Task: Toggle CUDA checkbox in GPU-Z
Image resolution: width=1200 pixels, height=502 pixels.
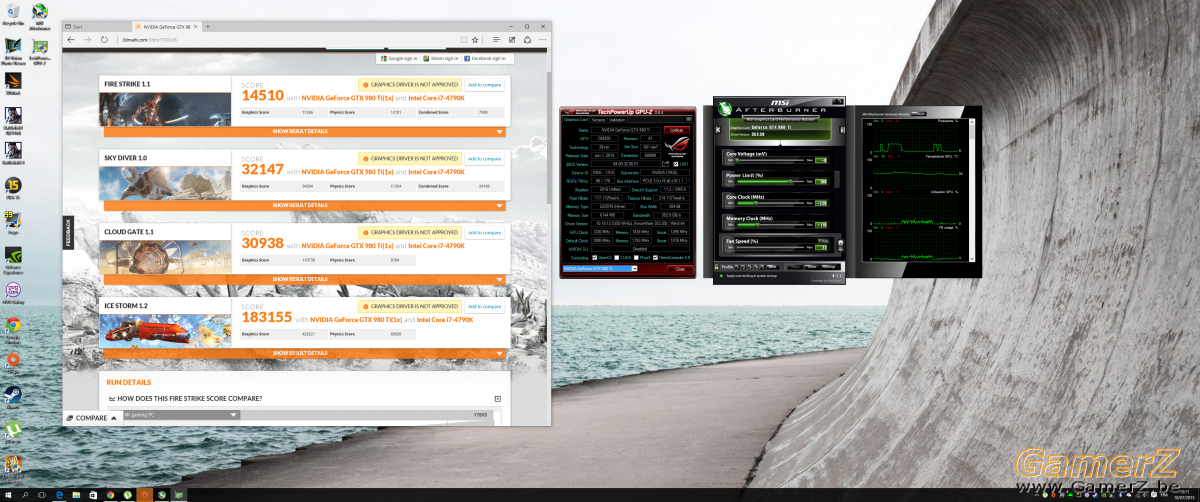Action: [617, 257]
